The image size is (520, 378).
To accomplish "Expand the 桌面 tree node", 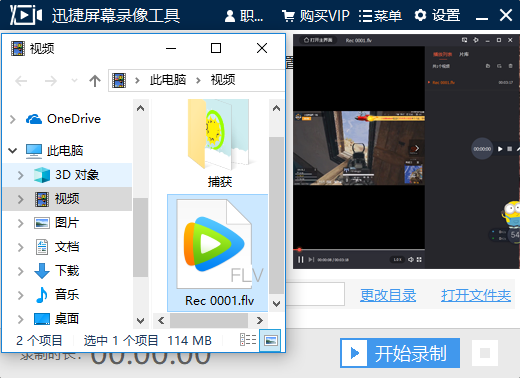I will tap(21, 319).
